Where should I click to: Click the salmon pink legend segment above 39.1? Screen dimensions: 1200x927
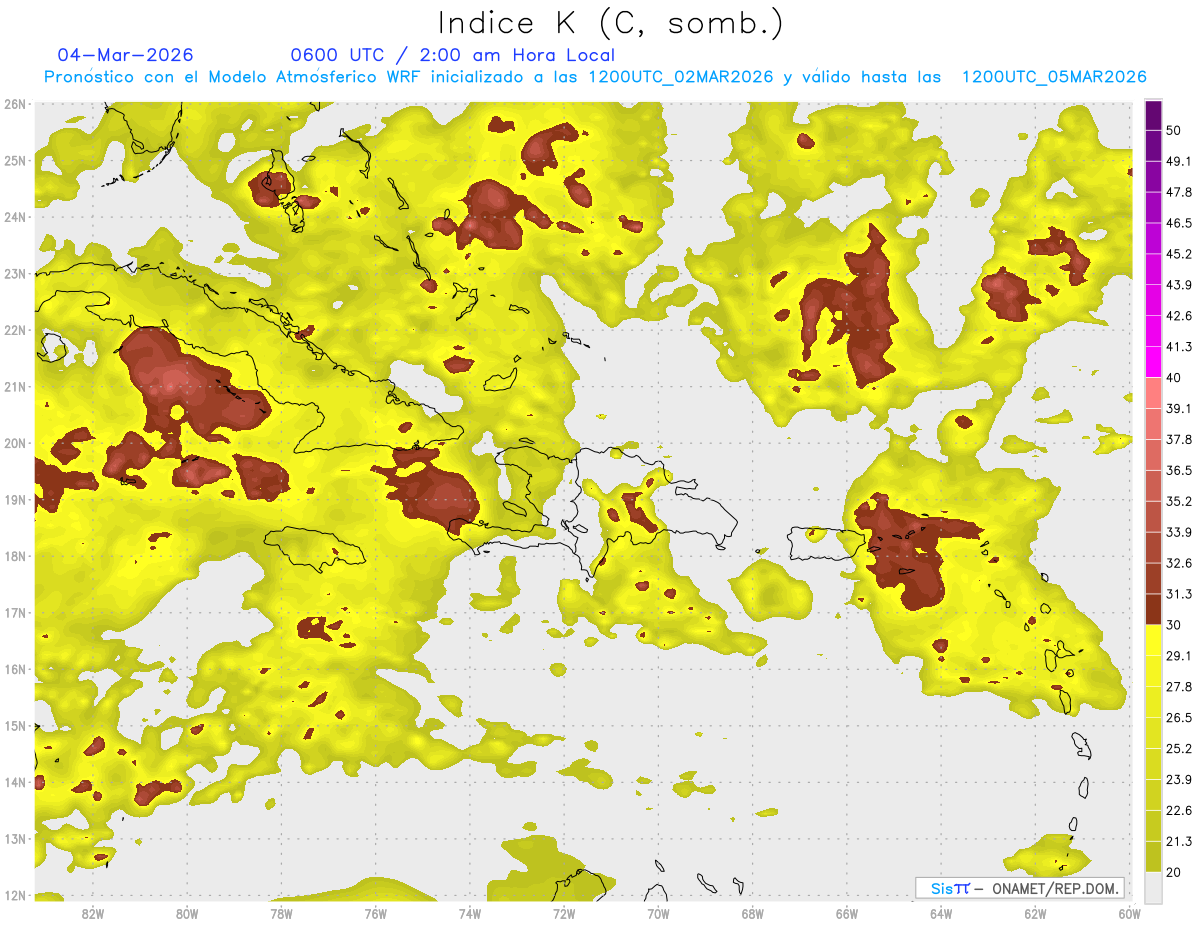coord(1153,393)
